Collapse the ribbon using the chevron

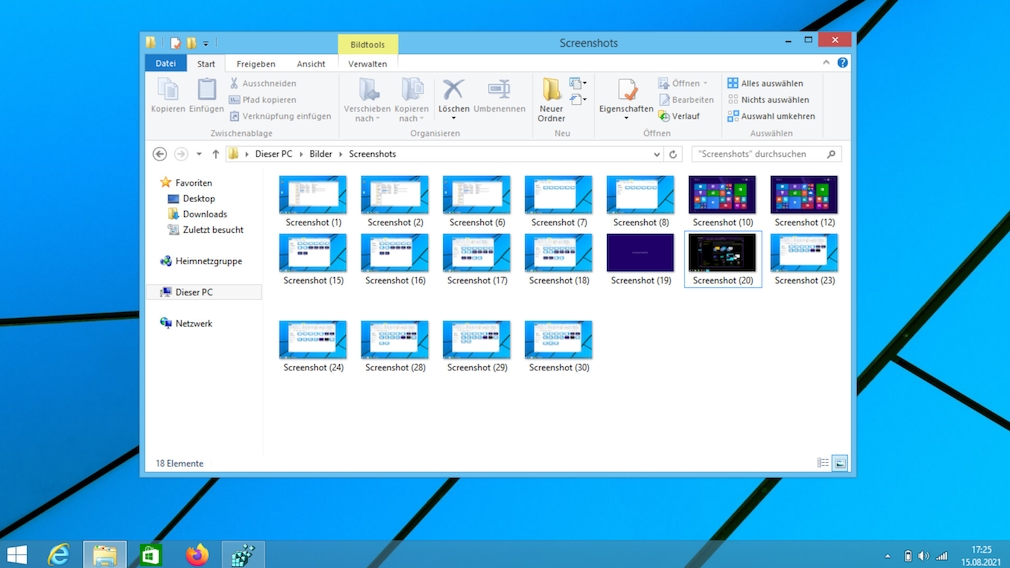tap(826, 63)
